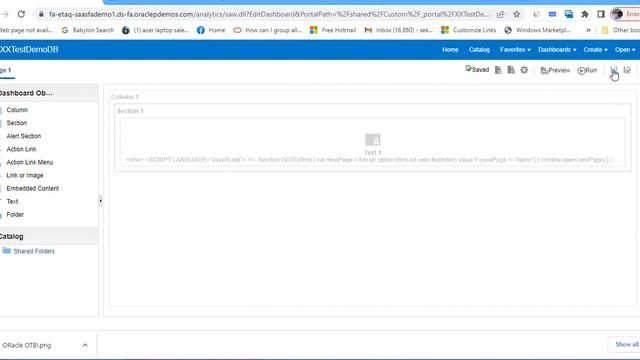Open the browser side panel icon
The height and width of the screenshot is (360, 640).
[601, 14]
